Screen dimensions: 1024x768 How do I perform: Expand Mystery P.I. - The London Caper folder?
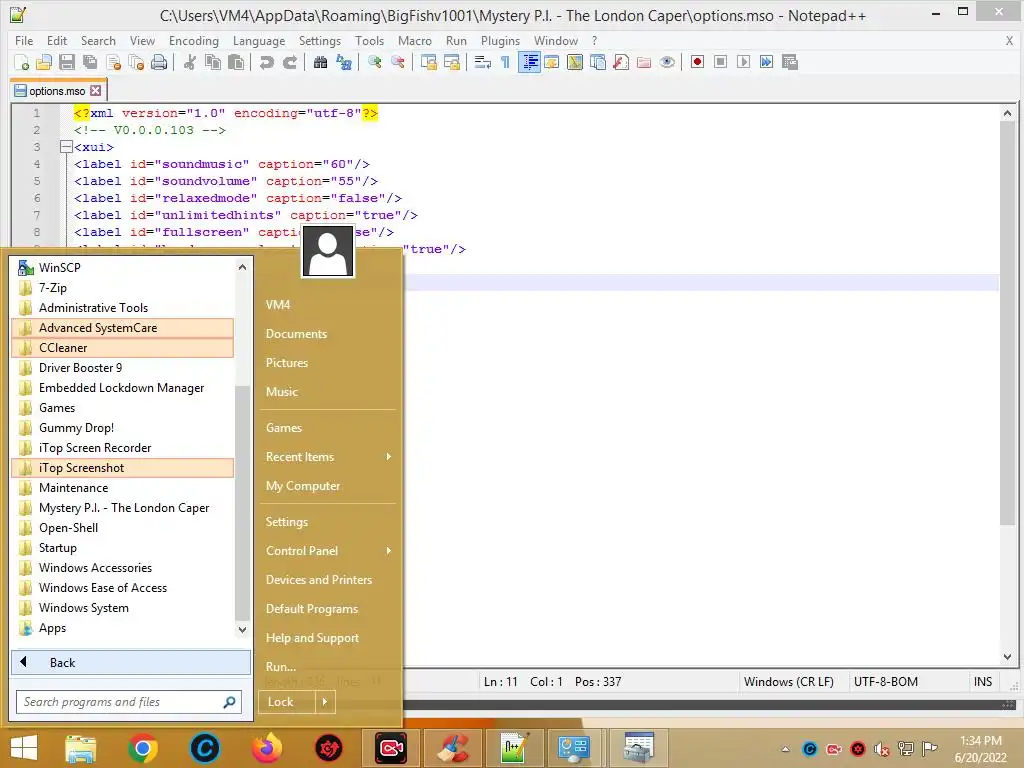123,508
